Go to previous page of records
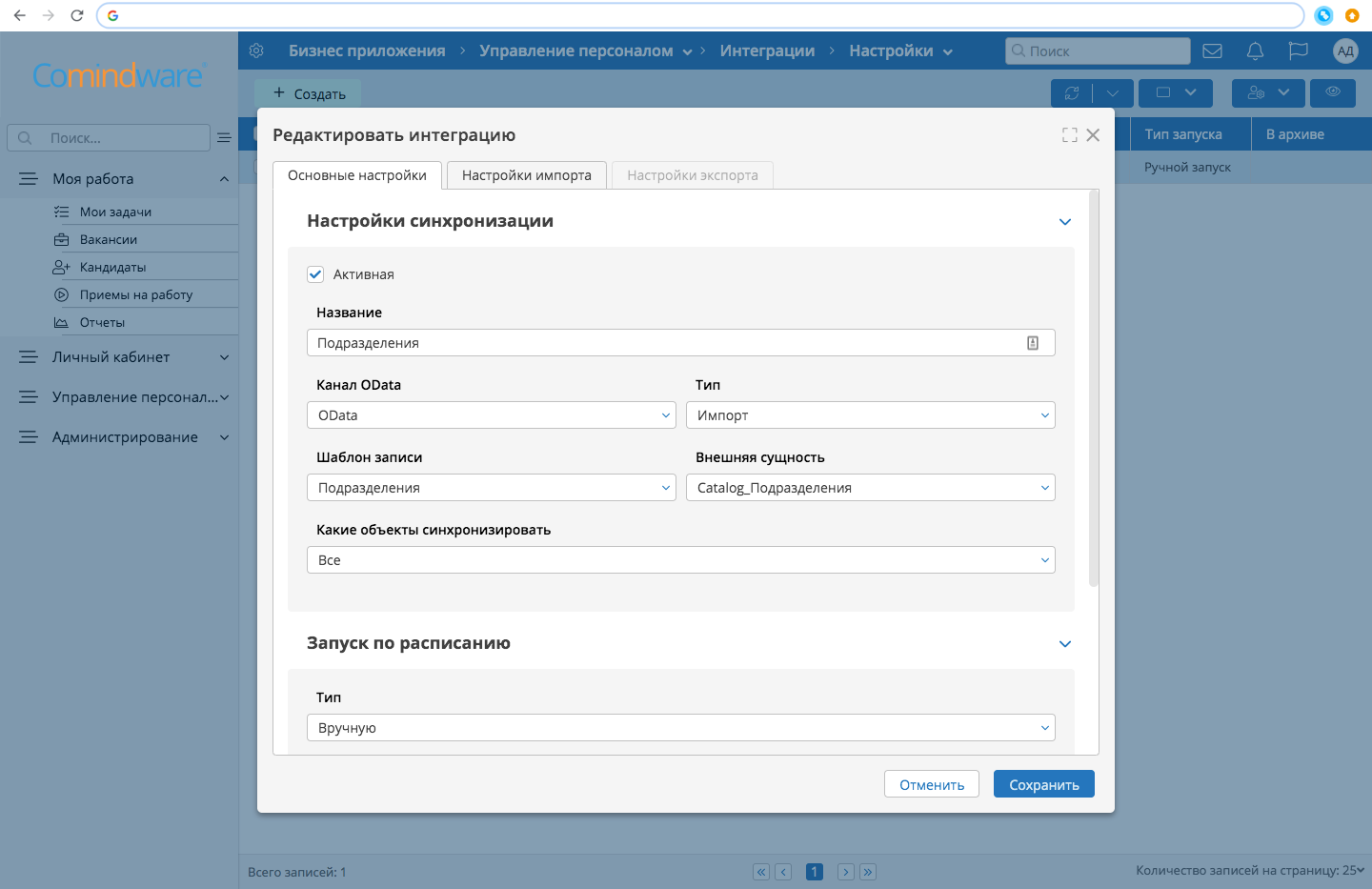The image size is (1372, 889). (783, 872)
